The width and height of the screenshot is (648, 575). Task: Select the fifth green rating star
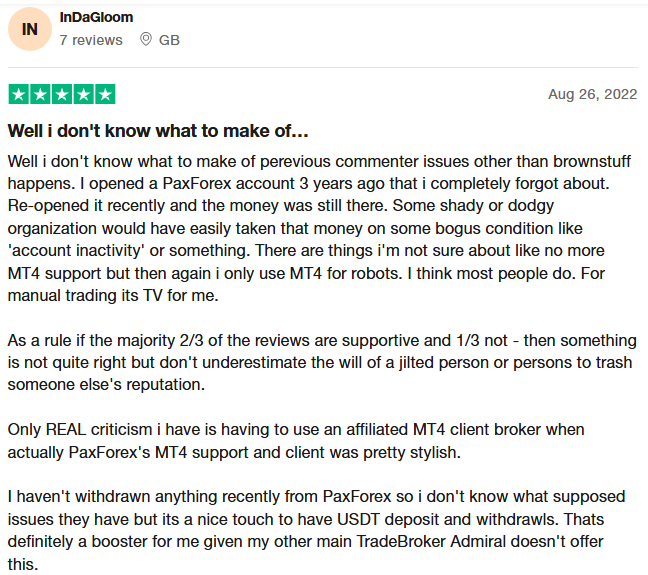click(105, 94)
